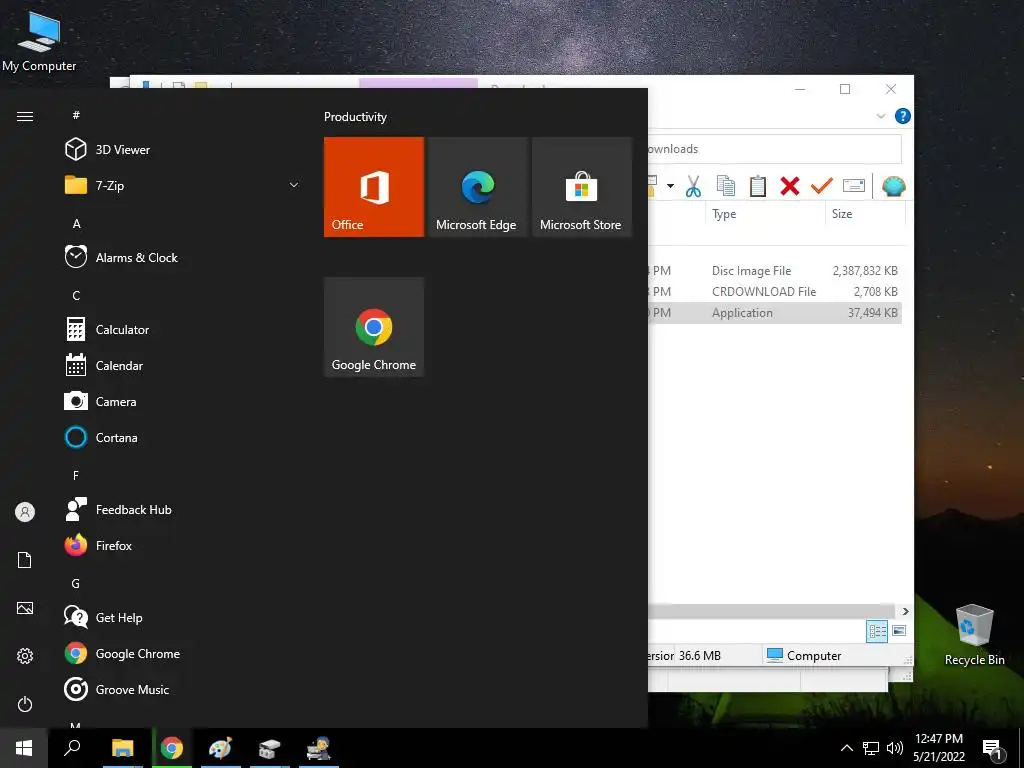This screenshot has height=768, width=1024.
Task: Select the My Computer desktop icon
Action: coord(39,40)
